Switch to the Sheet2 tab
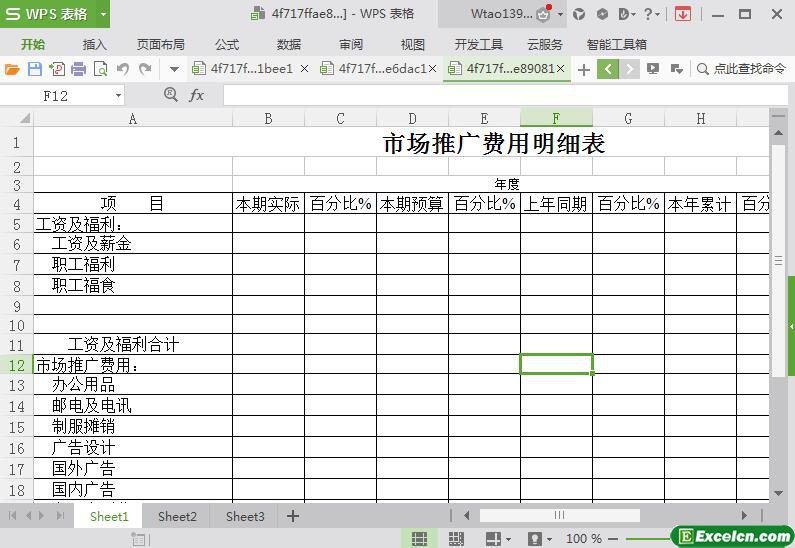Screen dimensions: 795x548 177,517
